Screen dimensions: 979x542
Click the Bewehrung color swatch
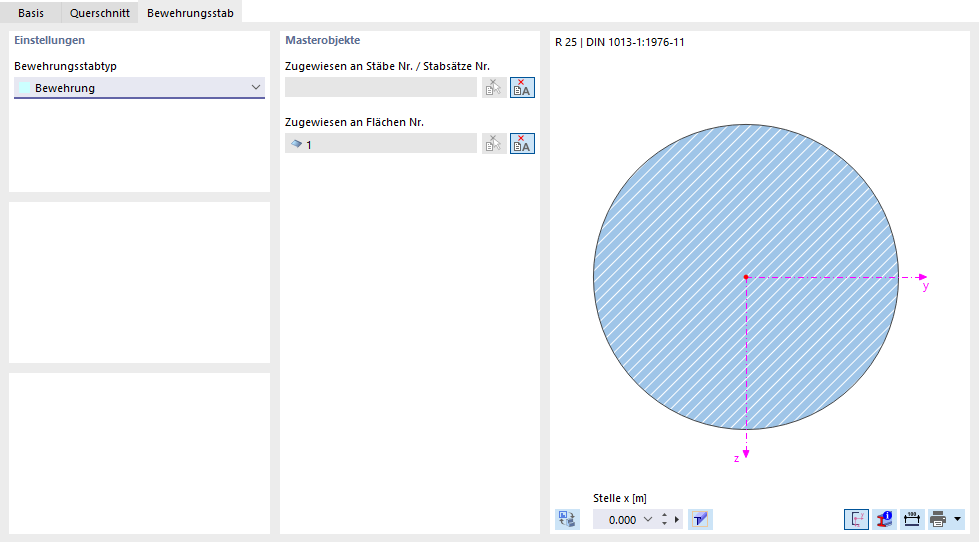[x=24, y=87]
